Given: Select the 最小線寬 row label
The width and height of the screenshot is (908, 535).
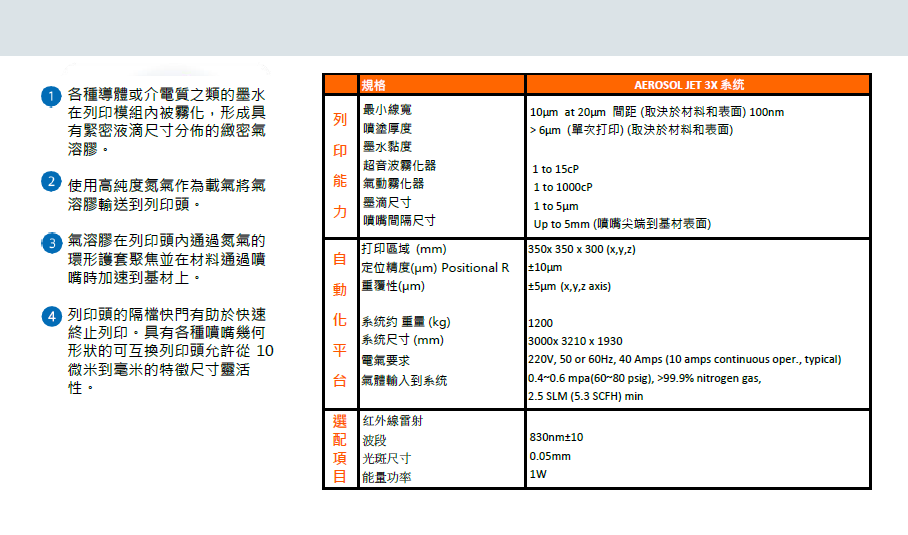Looking at the screenshot, I should click(387, 109).
